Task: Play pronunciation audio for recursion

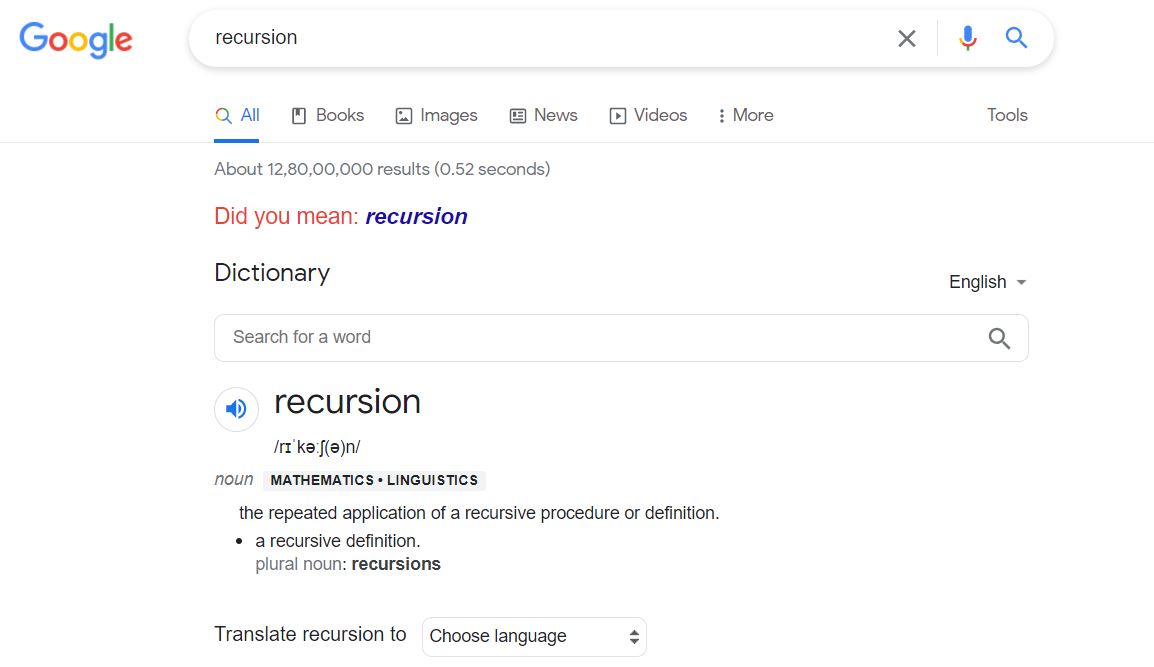Action: tap(236, 409)
